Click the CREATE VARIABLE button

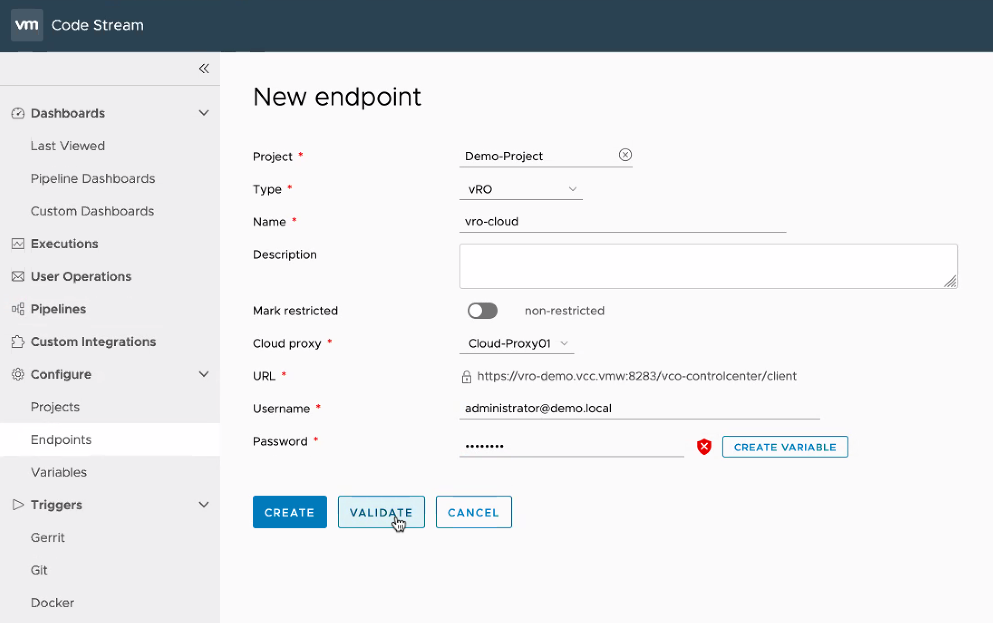pos(785,447)
